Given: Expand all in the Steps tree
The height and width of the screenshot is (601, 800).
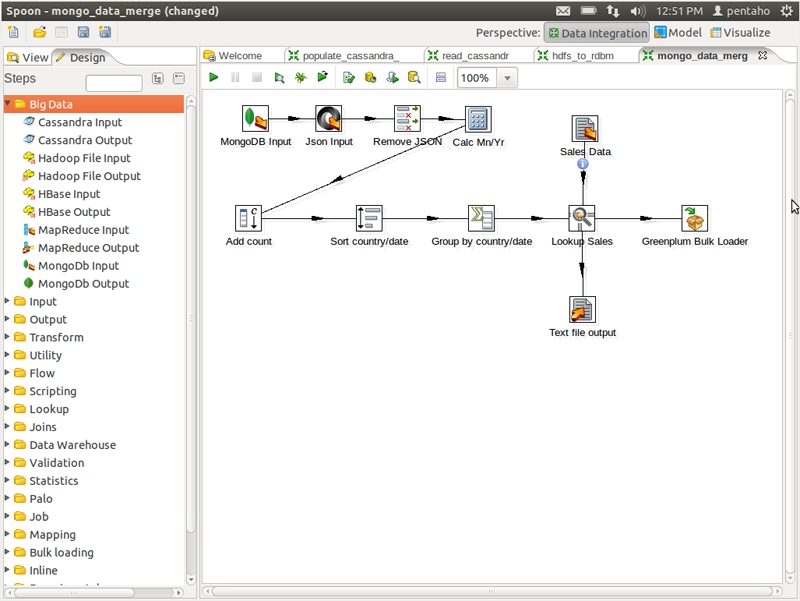Looking at the screenshot, I should pos(158,78).
